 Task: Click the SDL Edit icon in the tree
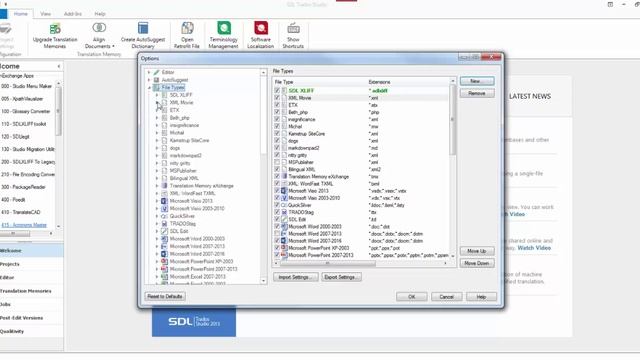coord(164,231)
